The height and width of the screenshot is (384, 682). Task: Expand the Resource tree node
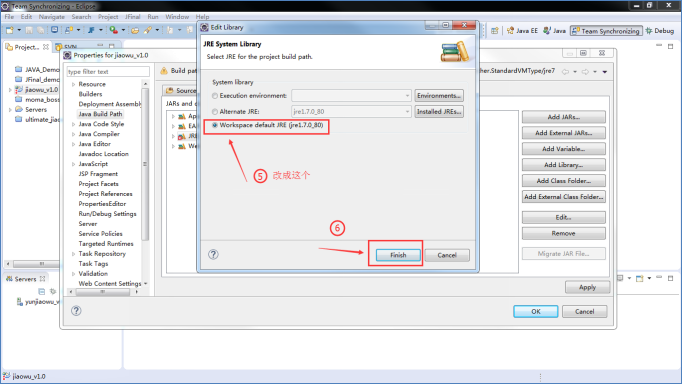coord(74,84)
